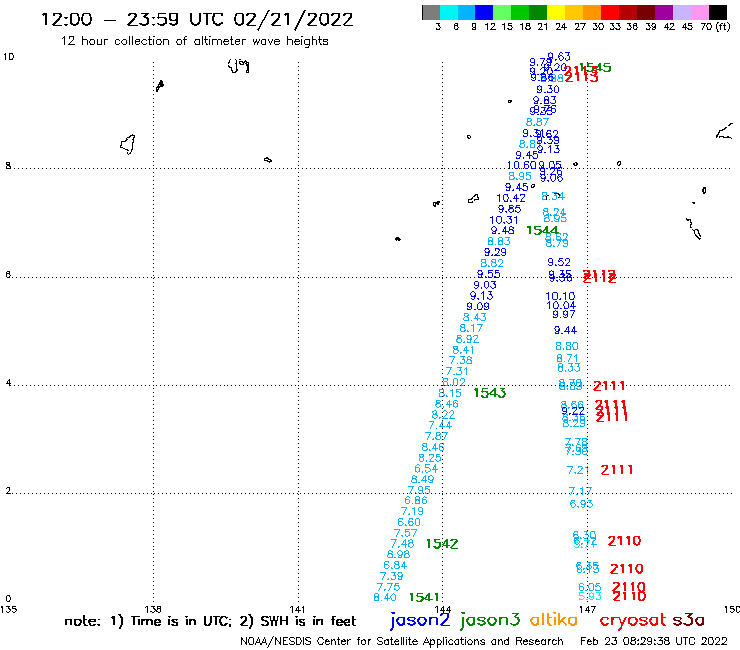
Task: Select the longitude axis label 141
Action: pyautogui.click(x=297, y=609)
